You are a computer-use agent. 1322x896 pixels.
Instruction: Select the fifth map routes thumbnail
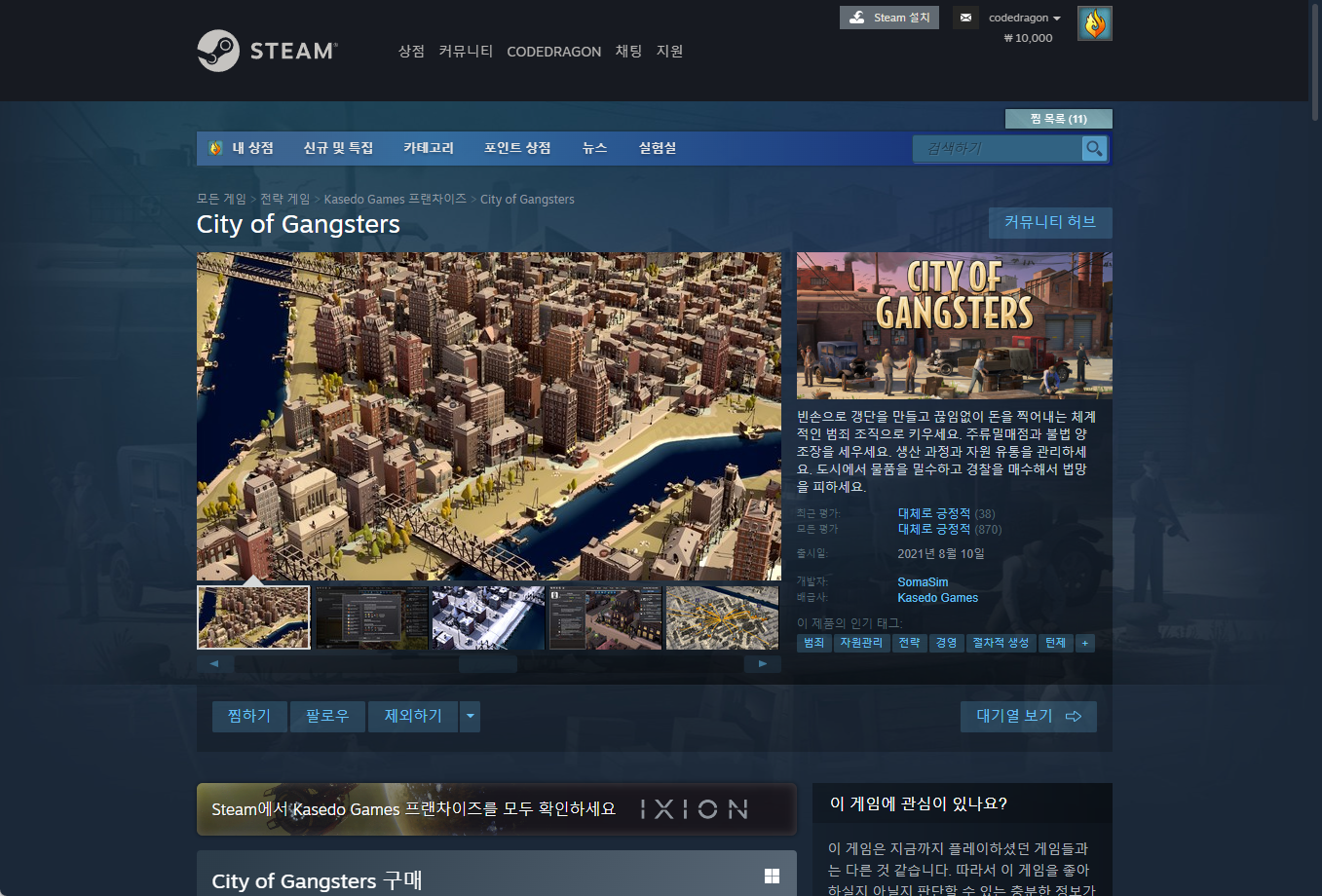pos(722,617)
